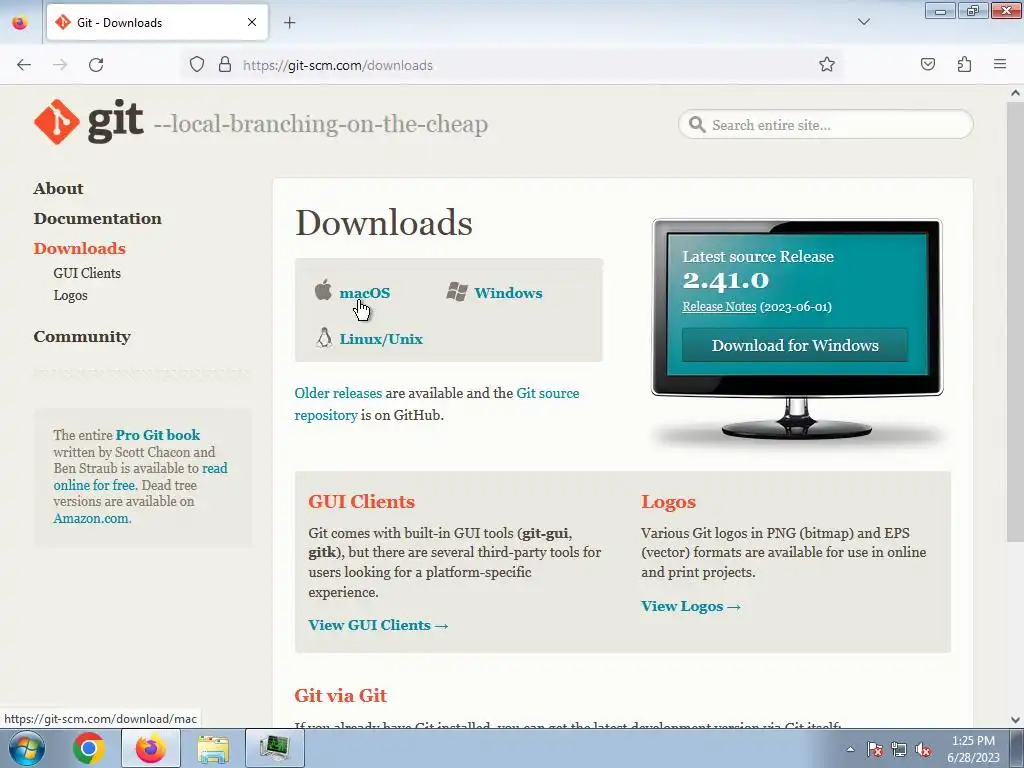
Task: Open the Community section
Action: click(82, 336)
